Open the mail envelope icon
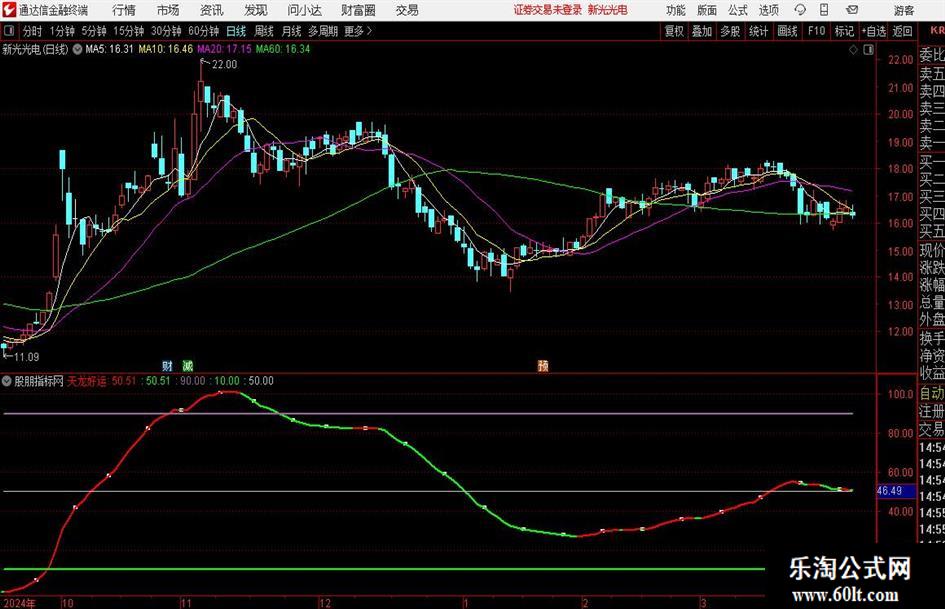945x609 pixels. pyautogui.click(x=852, y=10)
